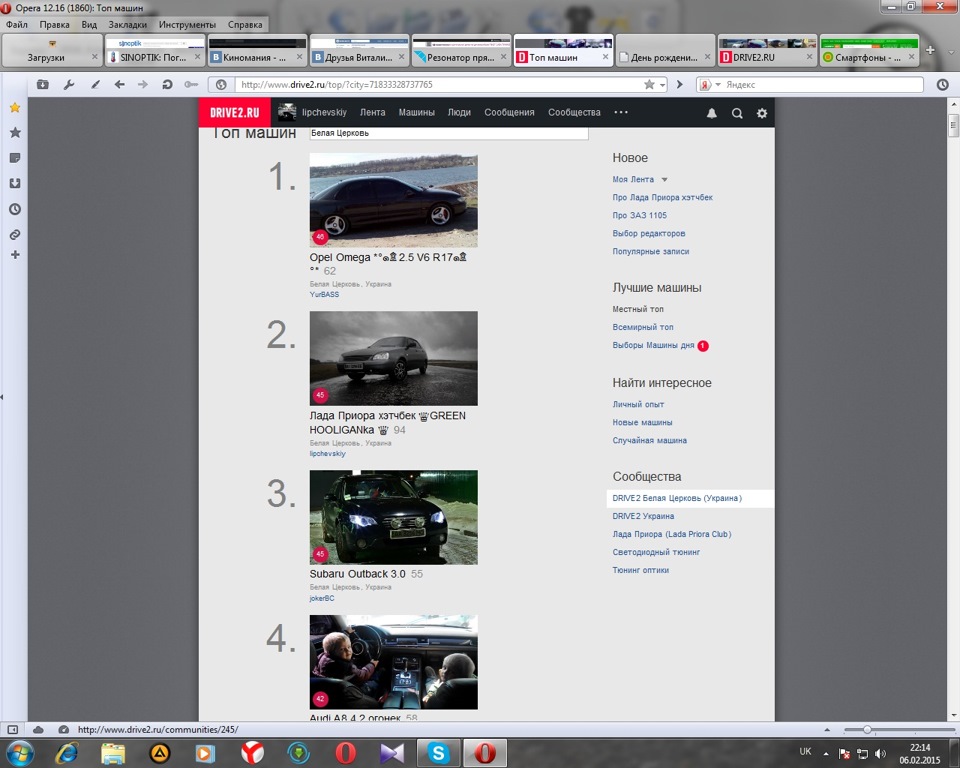Expand the Моя Лента dropdown arrow

coord(664,180)
